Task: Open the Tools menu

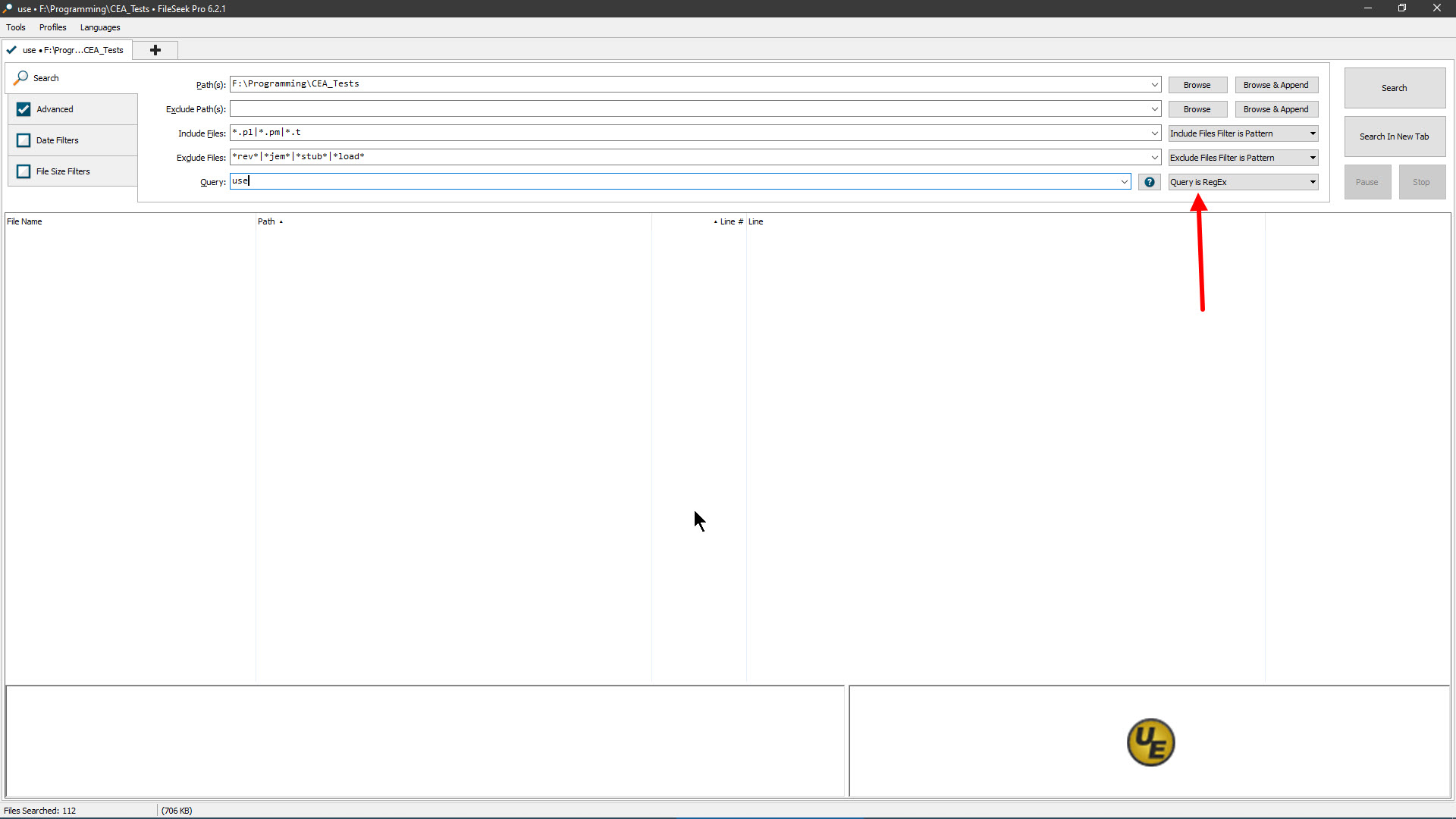Action: (x=16, y=27)
